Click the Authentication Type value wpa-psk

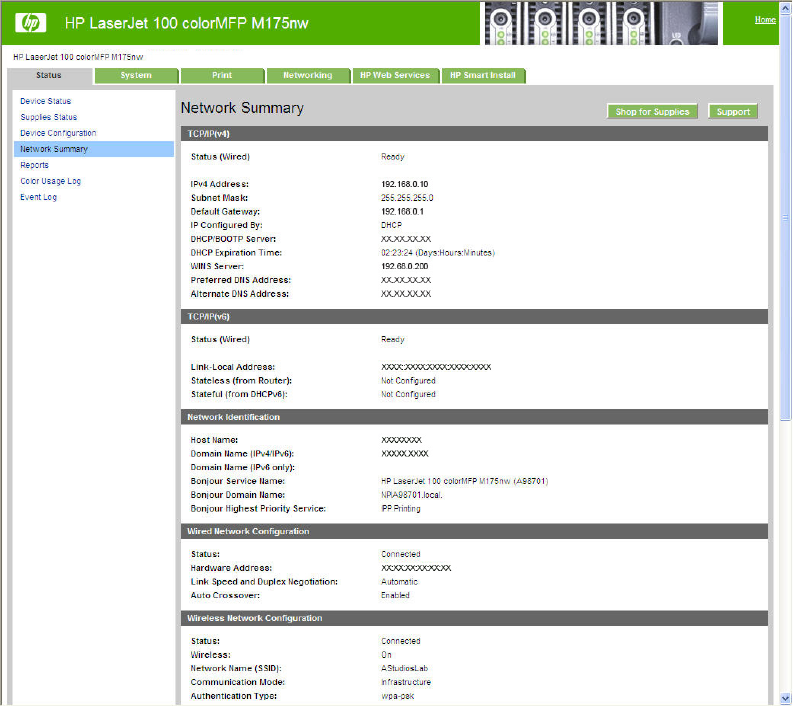398,696
